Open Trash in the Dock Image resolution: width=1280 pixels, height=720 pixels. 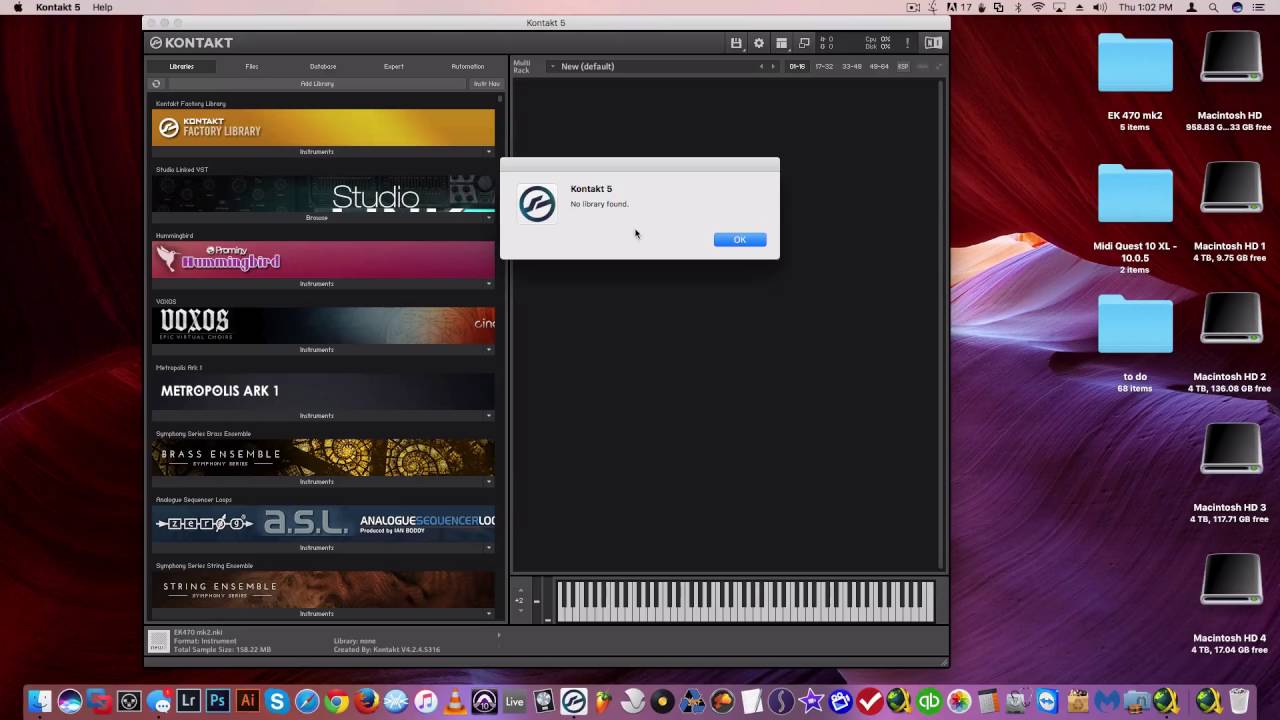coord(1239,701)
